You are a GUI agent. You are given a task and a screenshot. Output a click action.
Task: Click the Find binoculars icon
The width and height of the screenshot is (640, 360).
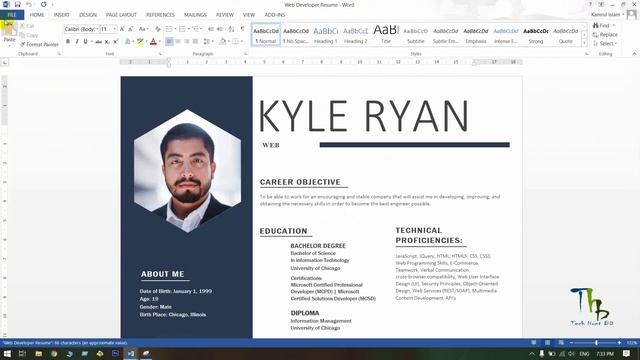(596, 25)
